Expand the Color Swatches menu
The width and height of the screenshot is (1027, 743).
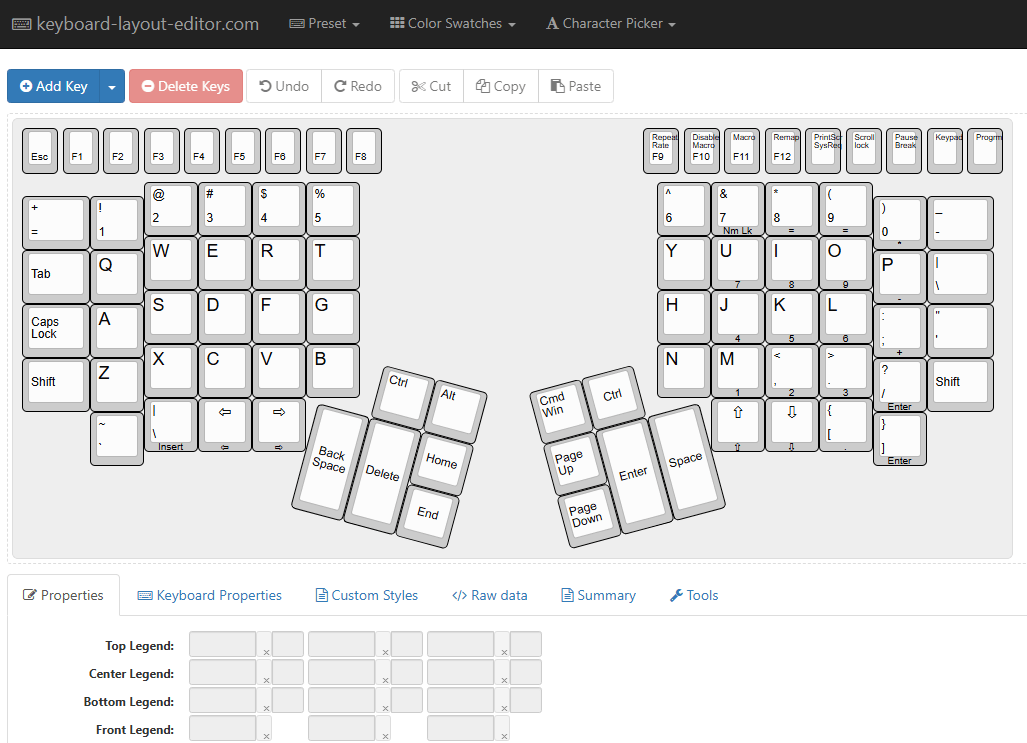point(452,24)
